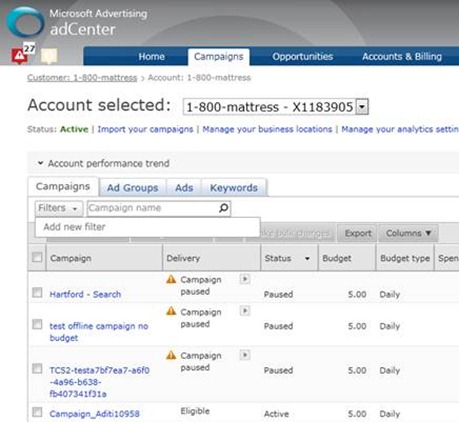
Task: Open the Columns dropdown button
Action: point(408,233)
